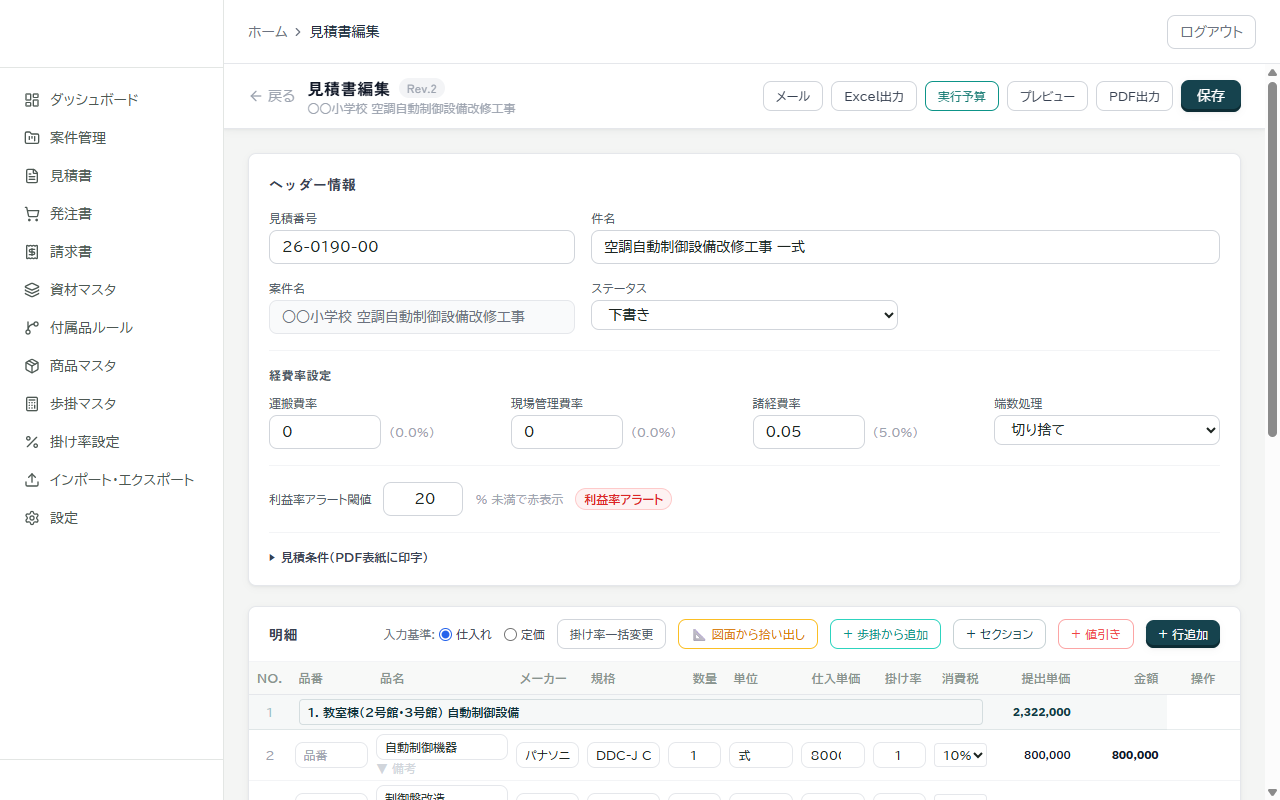Click the Excel出力 button

click(x=874, y=96)
